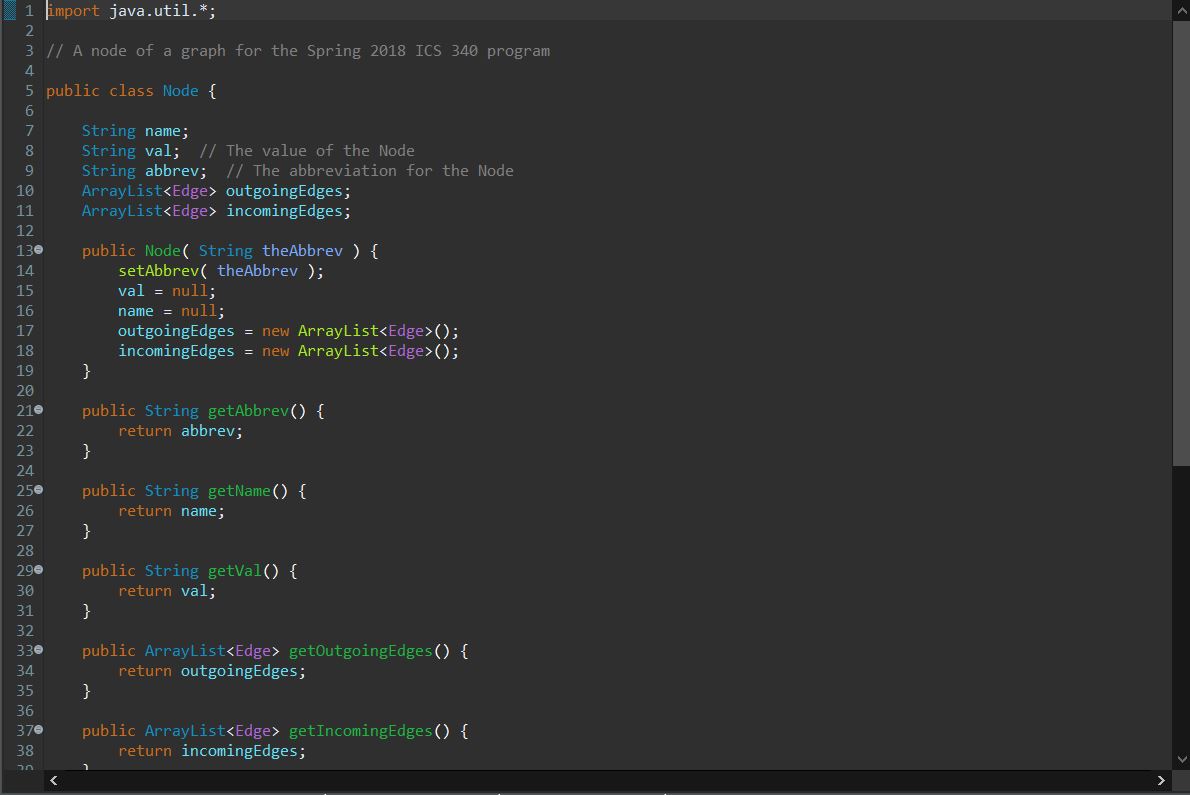The height and width of the screenshot is (795, 1190).
Task: Select the import java.util statement
Action: click(130, 10)
